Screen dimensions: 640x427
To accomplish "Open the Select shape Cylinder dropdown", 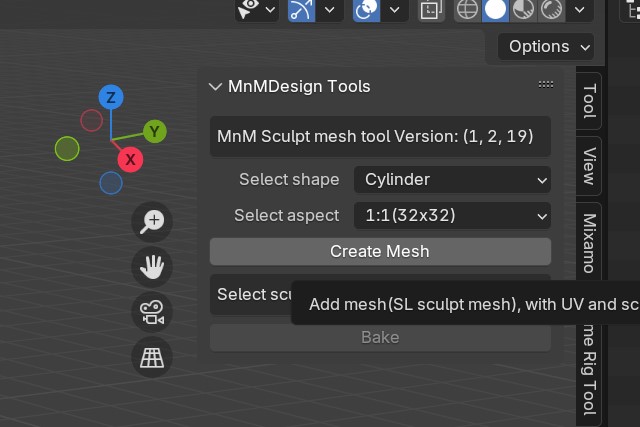I will (452, 180).
